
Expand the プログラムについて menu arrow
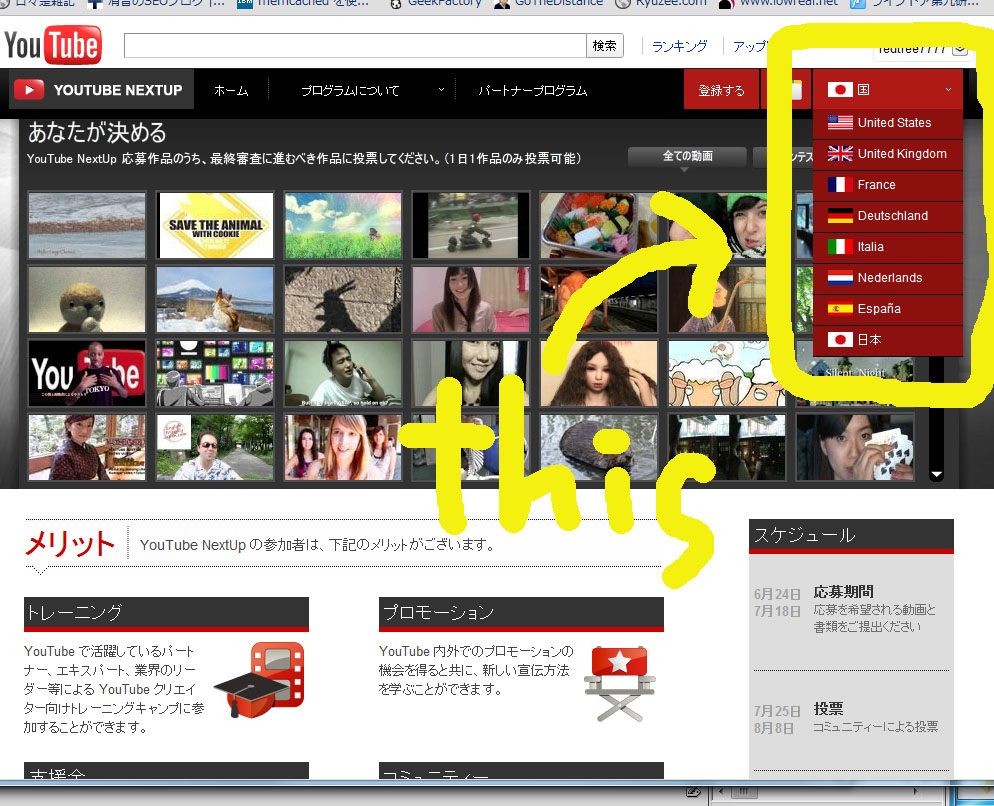point(441,90)
